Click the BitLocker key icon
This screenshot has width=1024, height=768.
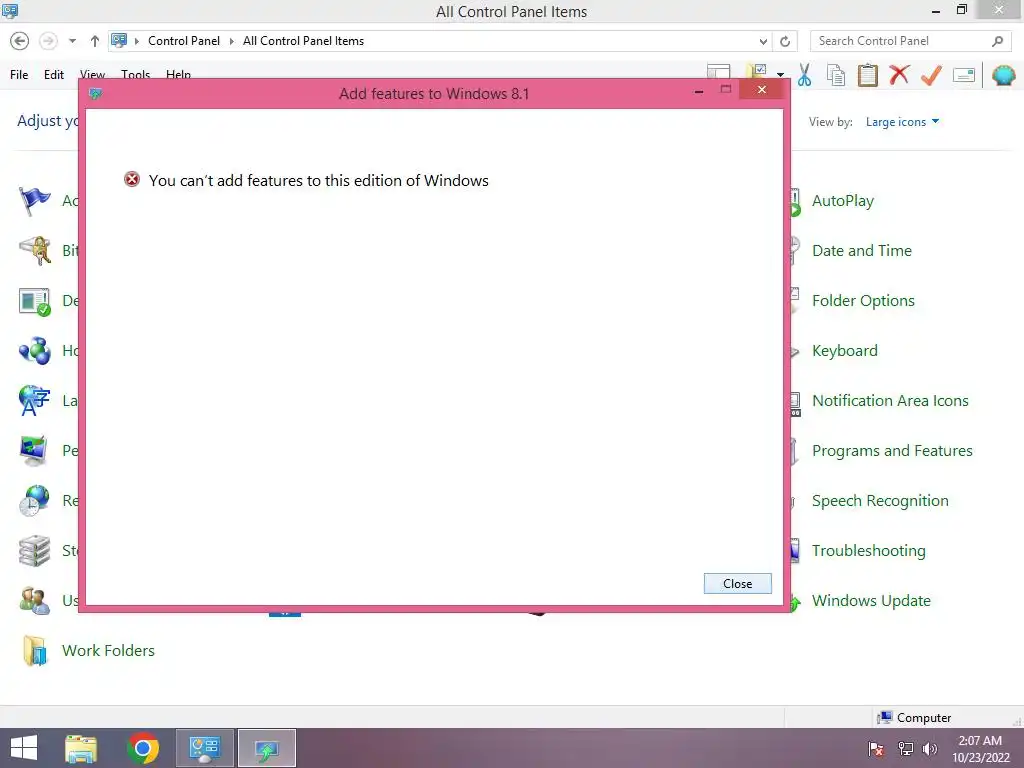coord(35,251)
